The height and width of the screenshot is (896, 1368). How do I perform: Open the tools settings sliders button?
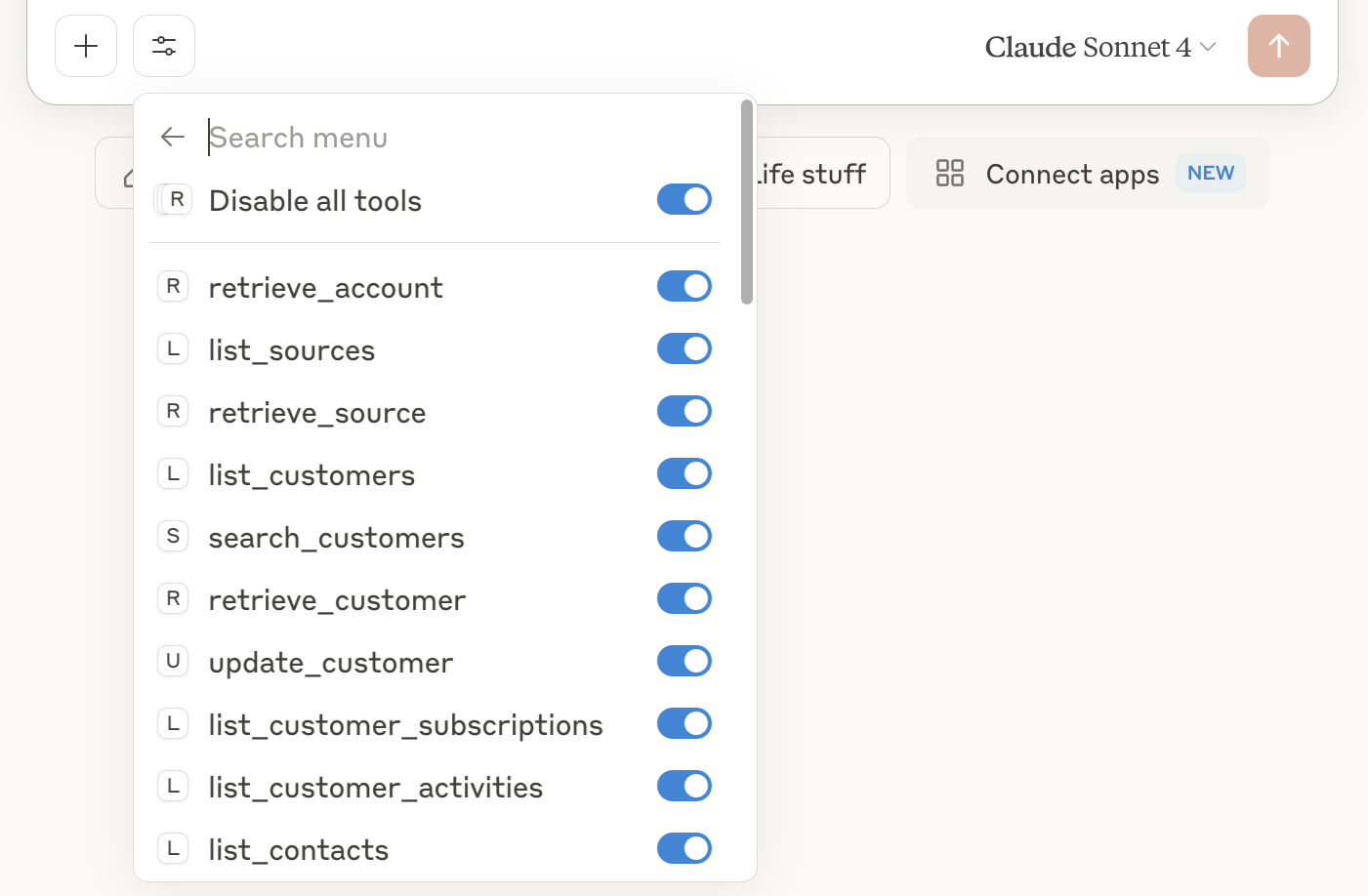pos(164,46)
